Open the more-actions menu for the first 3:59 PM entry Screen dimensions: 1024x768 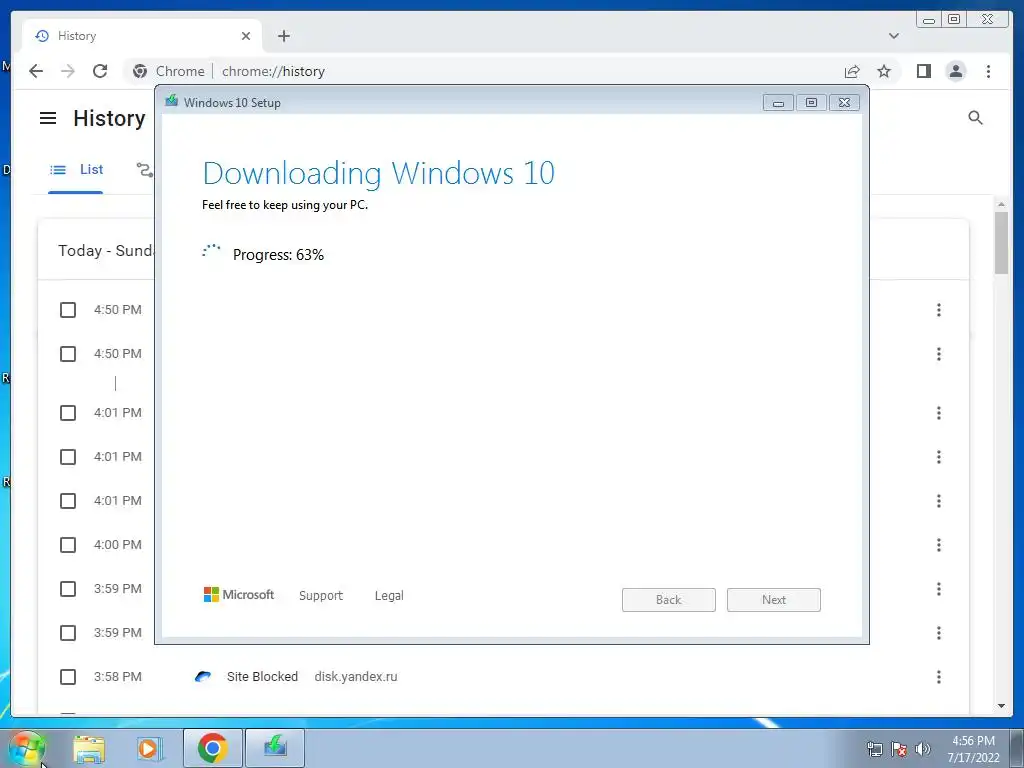click(938, 589)
